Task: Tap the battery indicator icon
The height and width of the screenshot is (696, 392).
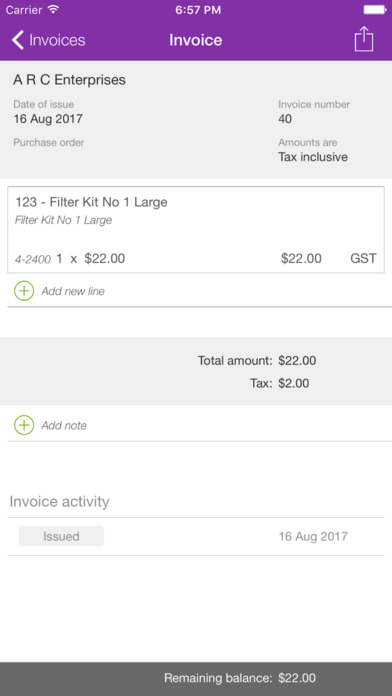Action: click(375, 10)
